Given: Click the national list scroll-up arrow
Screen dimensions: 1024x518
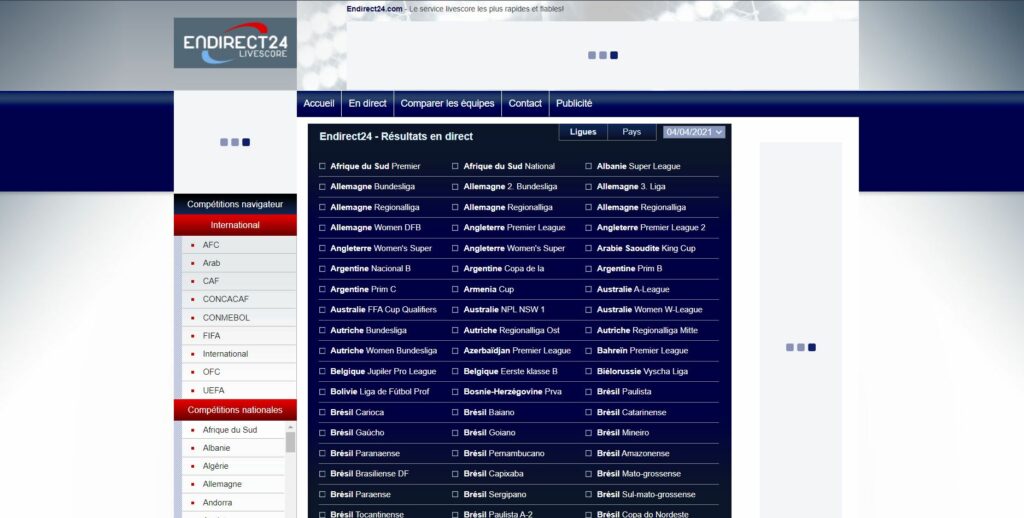Looking at the screenshot, I should pos(291,427).
